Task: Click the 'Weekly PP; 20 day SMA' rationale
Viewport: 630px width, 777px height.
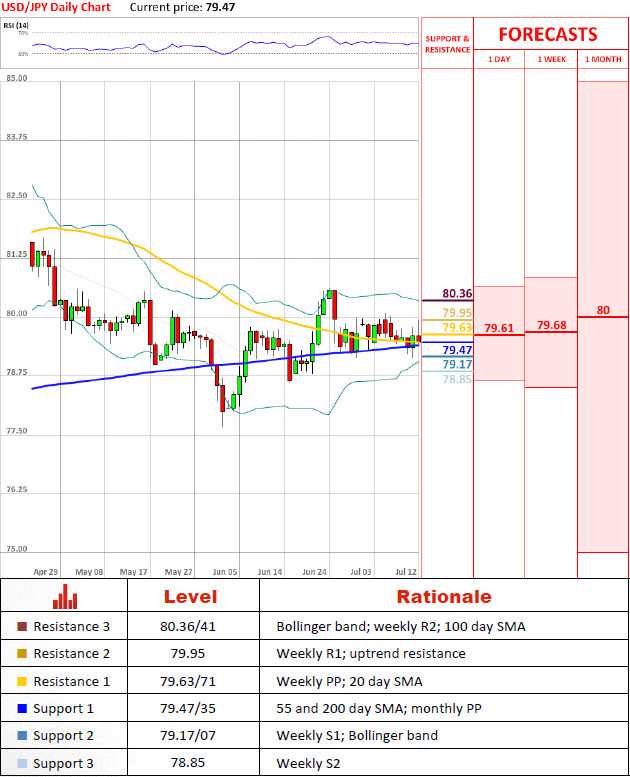Action: tap(349, 681)
